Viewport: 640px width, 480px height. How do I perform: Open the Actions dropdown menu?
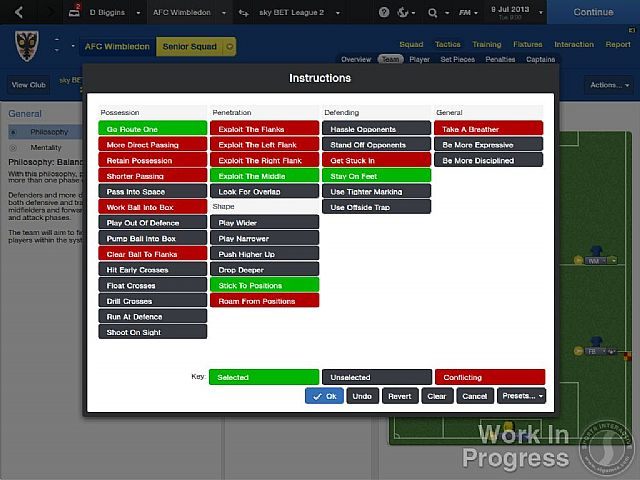pyautogui.click(x=608, y=85)
